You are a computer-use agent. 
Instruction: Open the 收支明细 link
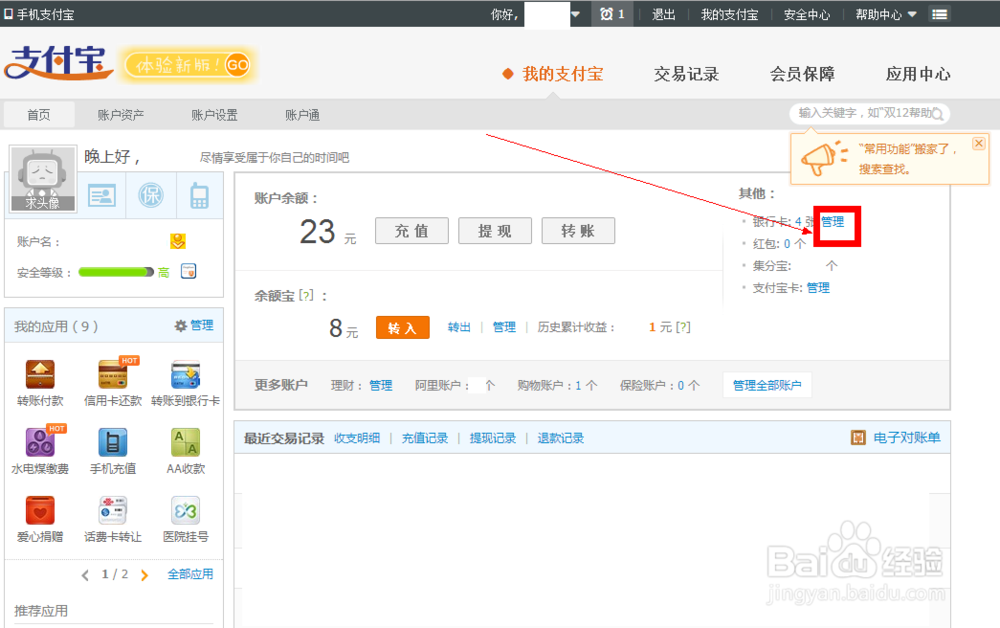357,438
